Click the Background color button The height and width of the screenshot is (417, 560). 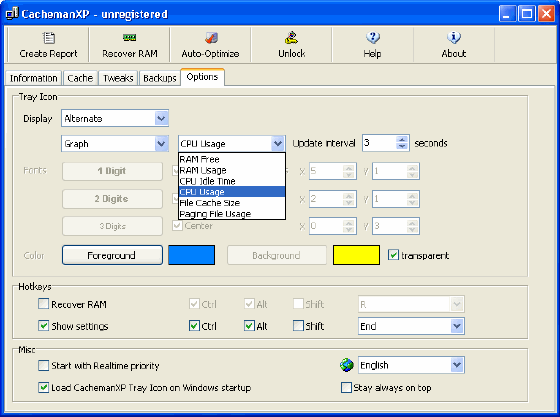pos(277,255)
